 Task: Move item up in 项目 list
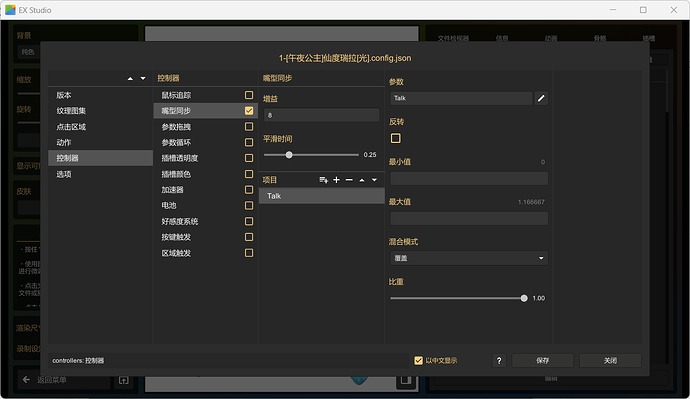click(x=362, y=180)
